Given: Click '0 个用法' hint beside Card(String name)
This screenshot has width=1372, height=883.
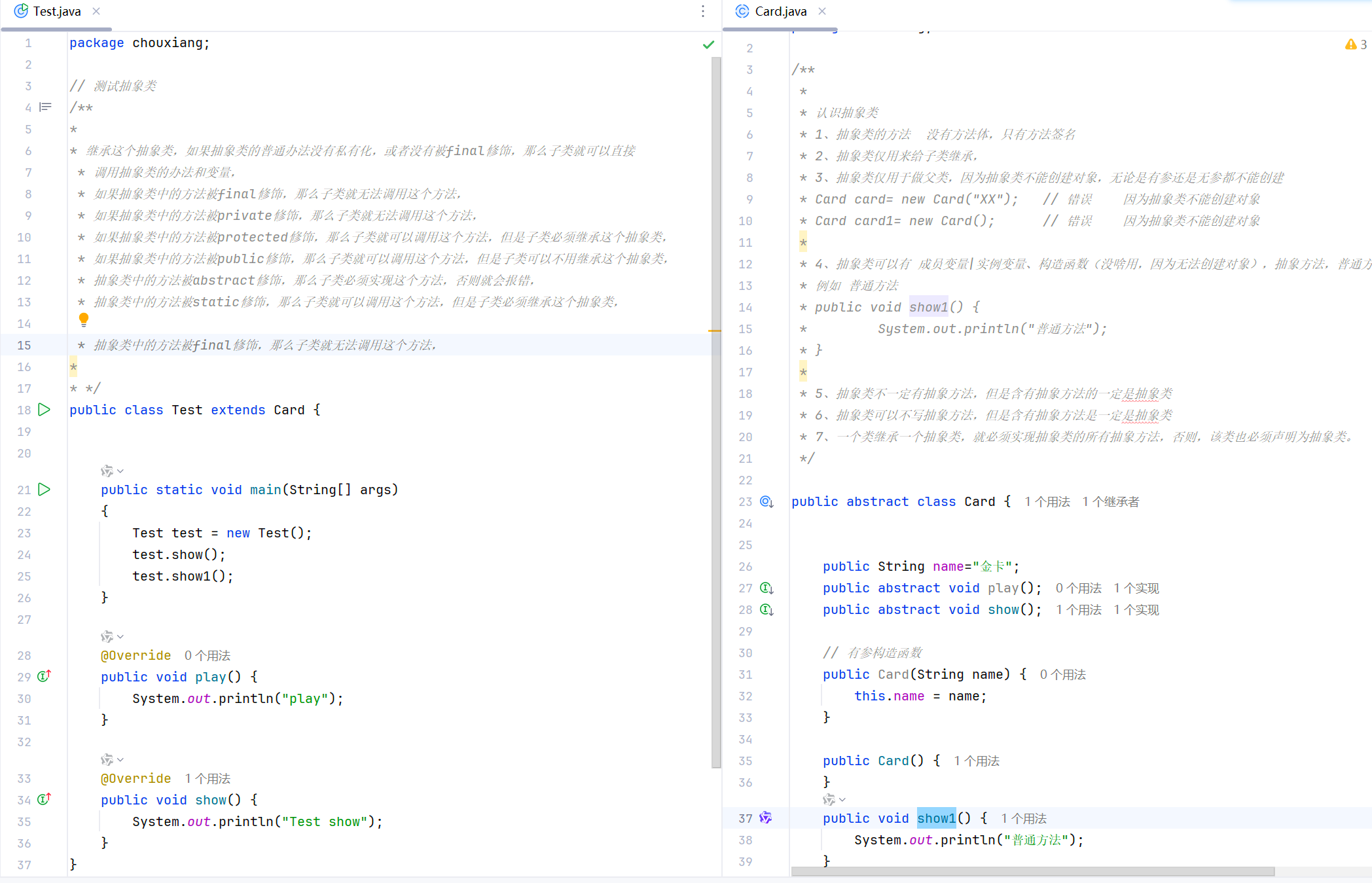Looking at the screenshot, I should [1063, 675].
